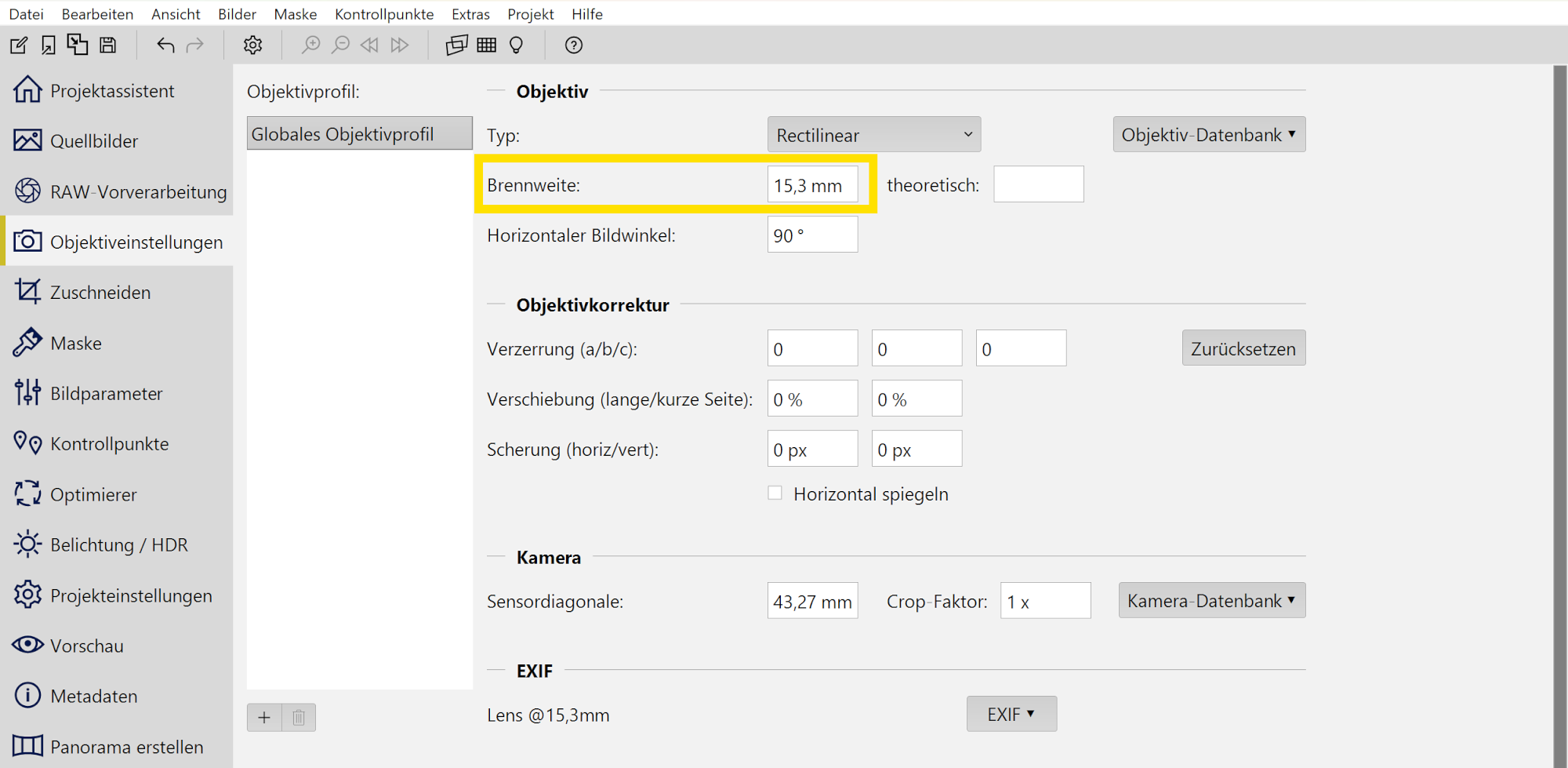Open the Kontrollpunkte menu in menu bar
Image resolution: width=1568 pixels, height=768 pixels.
(384, 14)
